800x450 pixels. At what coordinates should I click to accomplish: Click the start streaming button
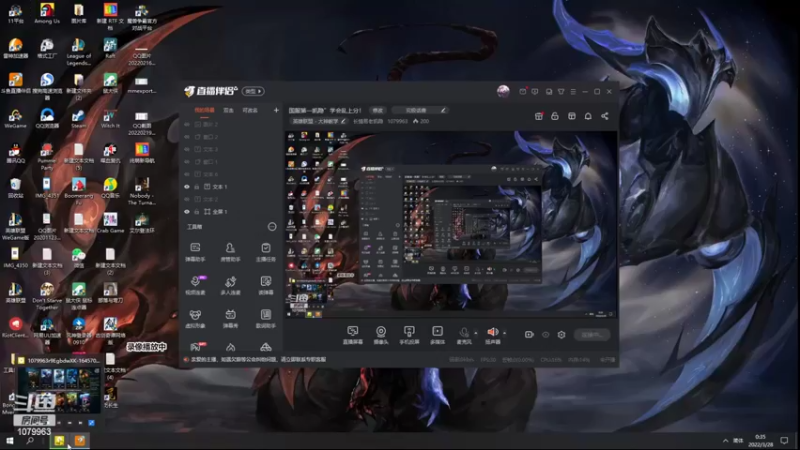pos(592,335)
